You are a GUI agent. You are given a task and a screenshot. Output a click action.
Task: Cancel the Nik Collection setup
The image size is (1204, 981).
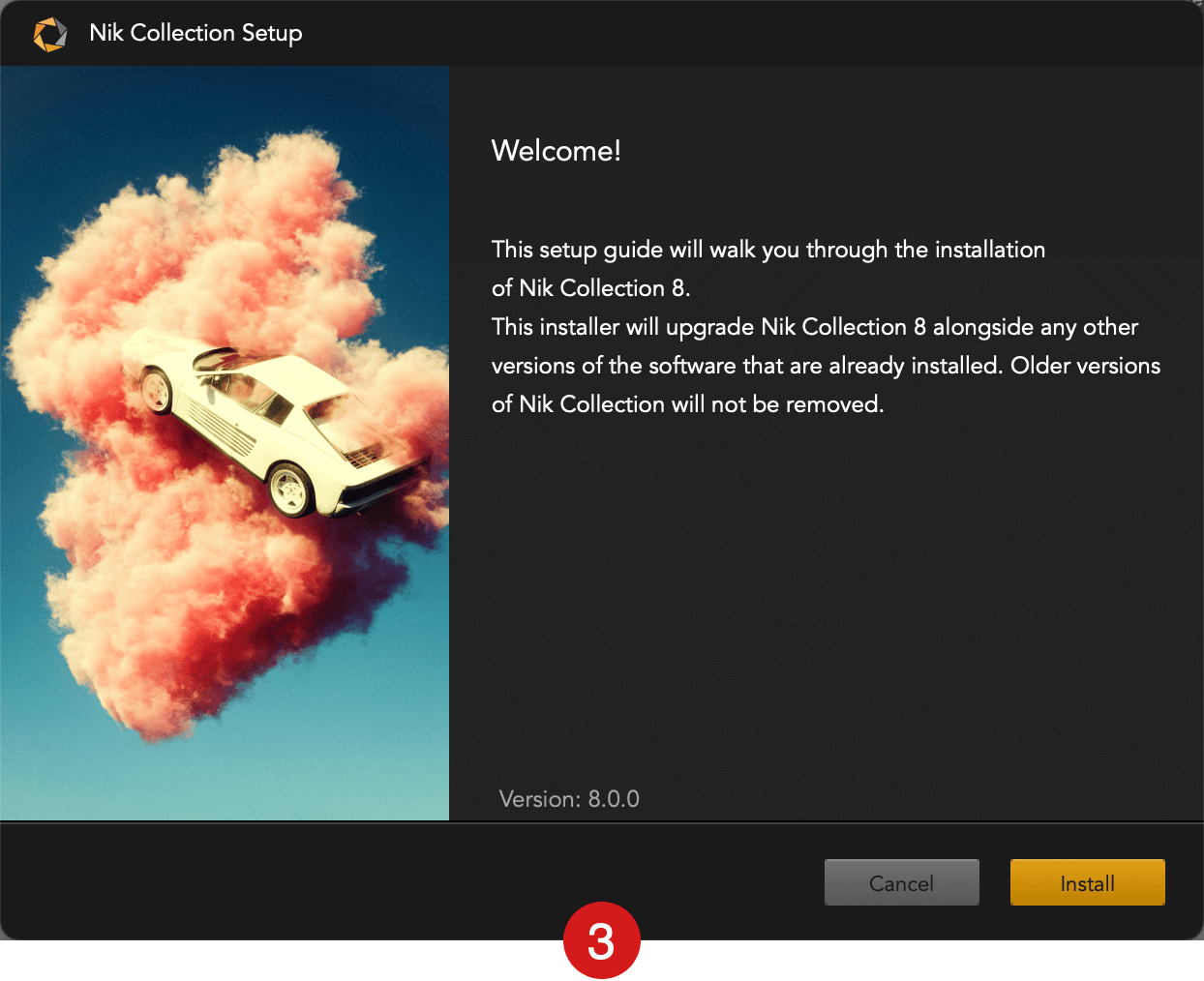tap(901, 882)
